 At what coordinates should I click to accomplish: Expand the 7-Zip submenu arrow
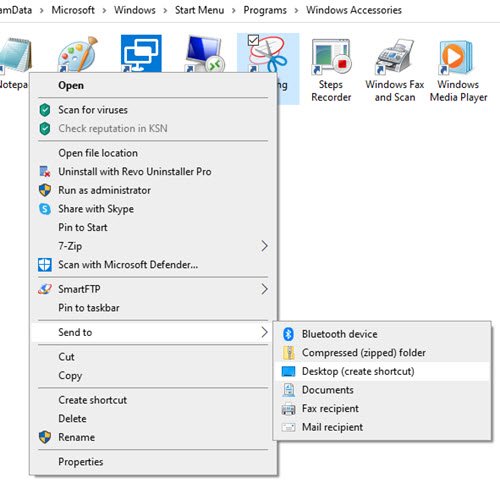coord(264,246)
